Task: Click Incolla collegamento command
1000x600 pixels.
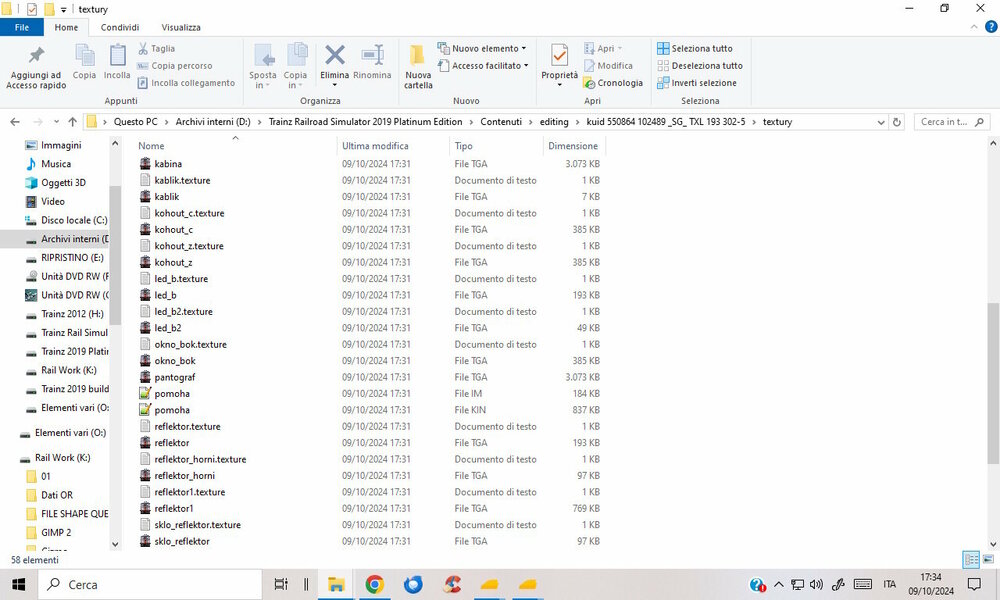Action: [186, 83]
